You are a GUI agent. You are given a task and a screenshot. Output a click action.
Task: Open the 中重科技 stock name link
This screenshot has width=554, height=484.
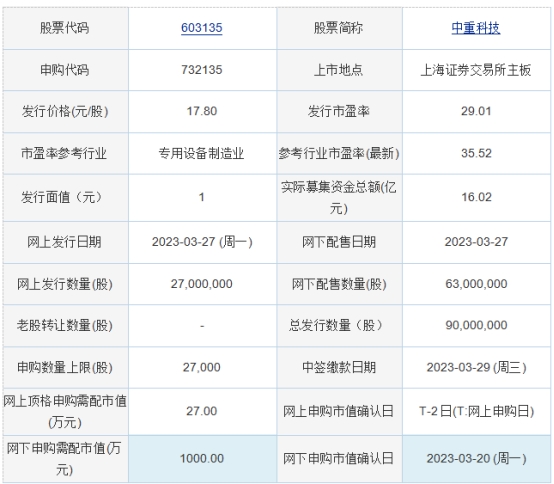tap(476, 28)
